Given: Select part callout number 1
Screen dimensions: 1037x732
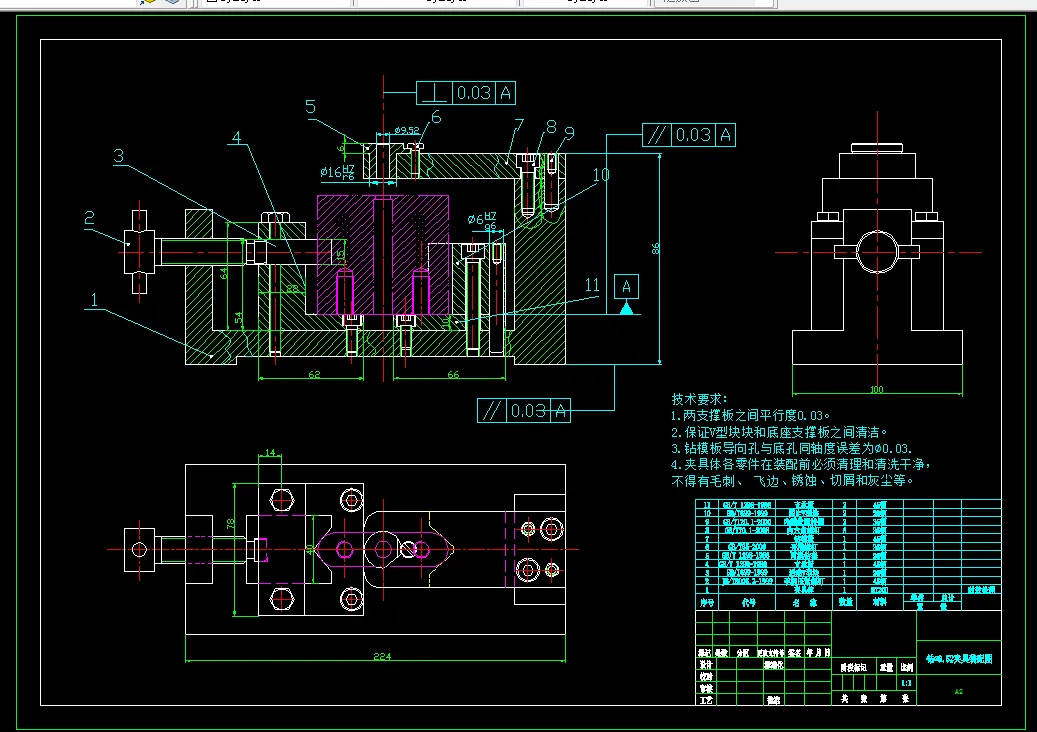Looking at the screenshot, I should pyautogui.click(x=94, y=300).
